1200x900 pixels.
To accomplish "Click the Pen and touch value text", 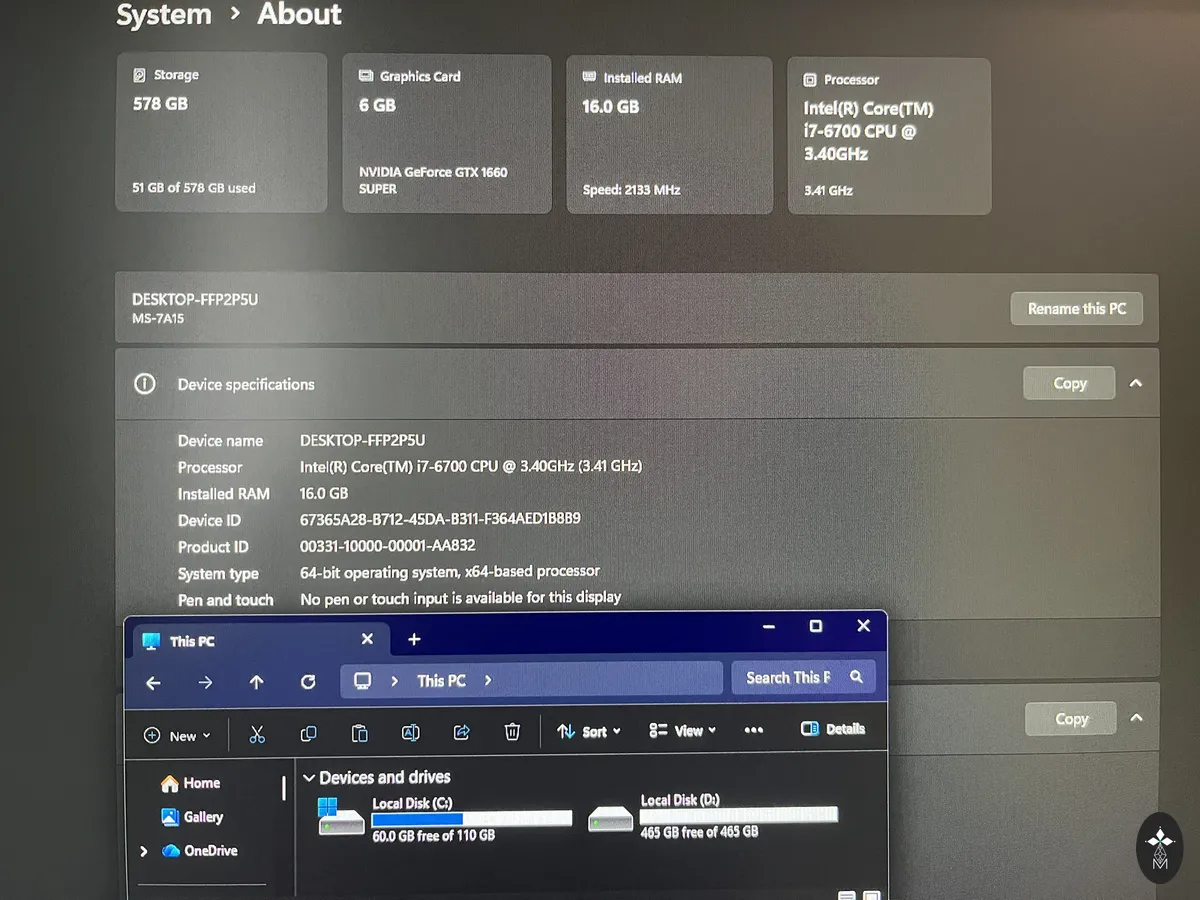I will click(461, 598).
